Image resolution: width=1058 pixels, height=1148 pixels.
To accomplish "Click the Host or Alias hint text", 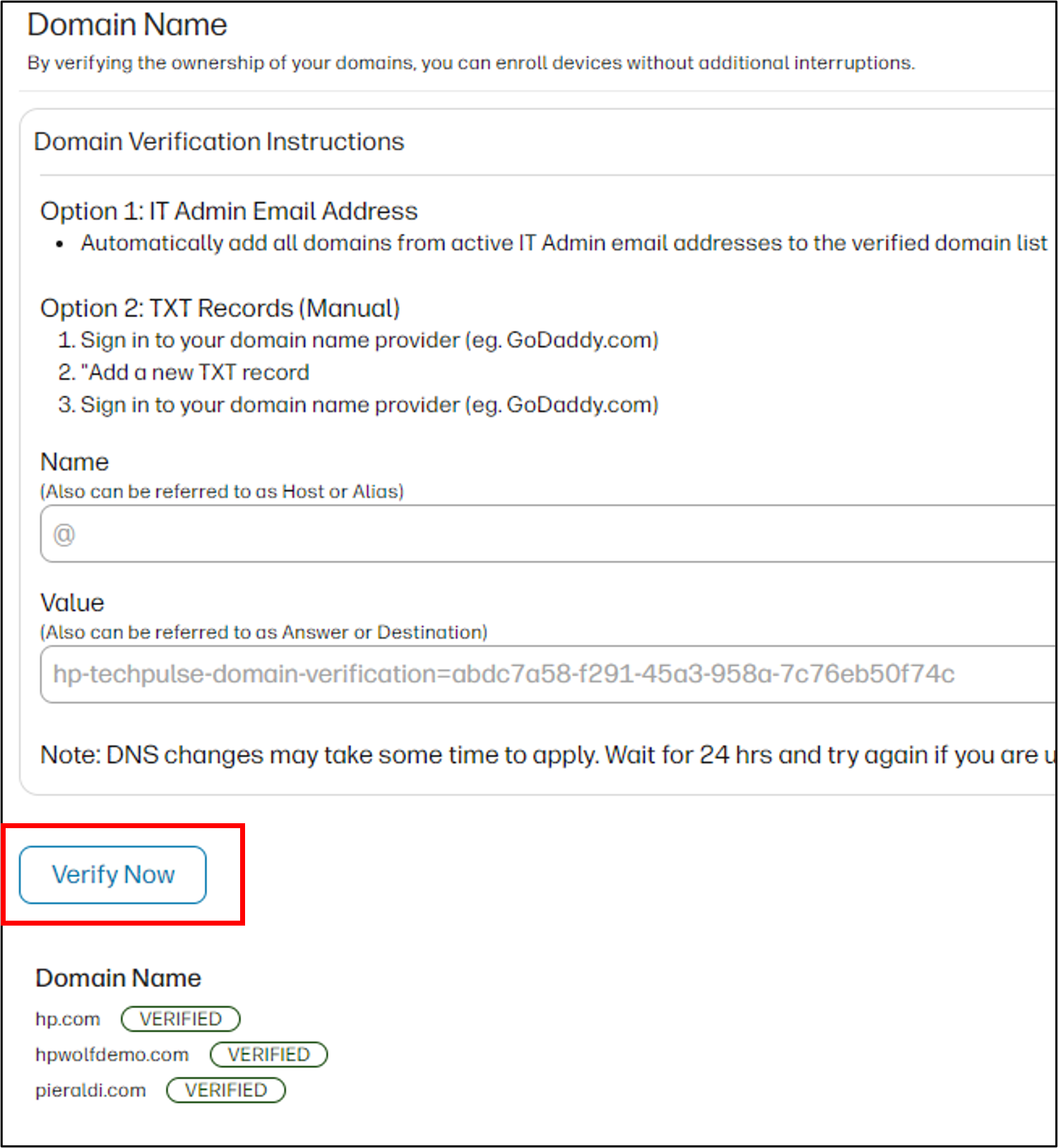I will [222, 491].
